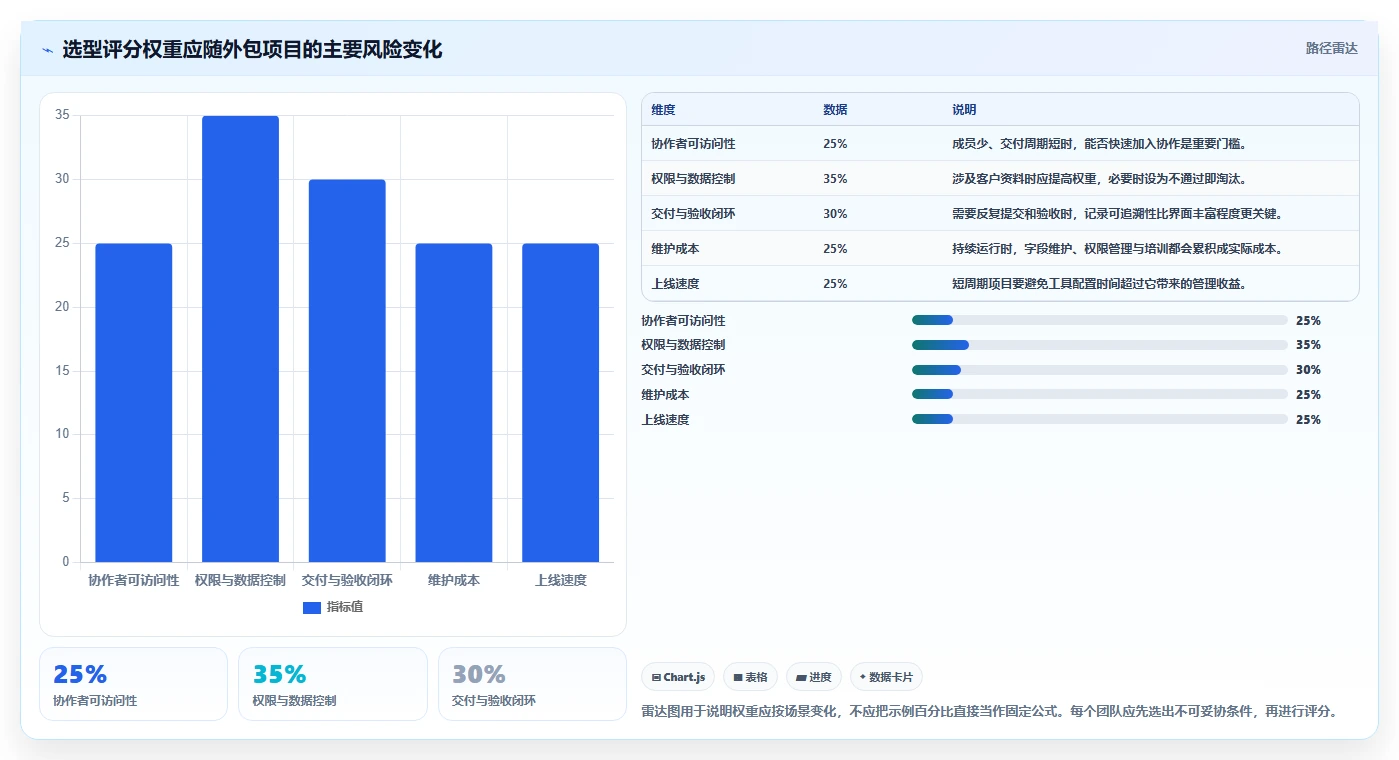The width and height of the screenshot is (1399, 760).
Task: Click the 交付与验收闭环 bar in the chart
Action: point(347,371)
